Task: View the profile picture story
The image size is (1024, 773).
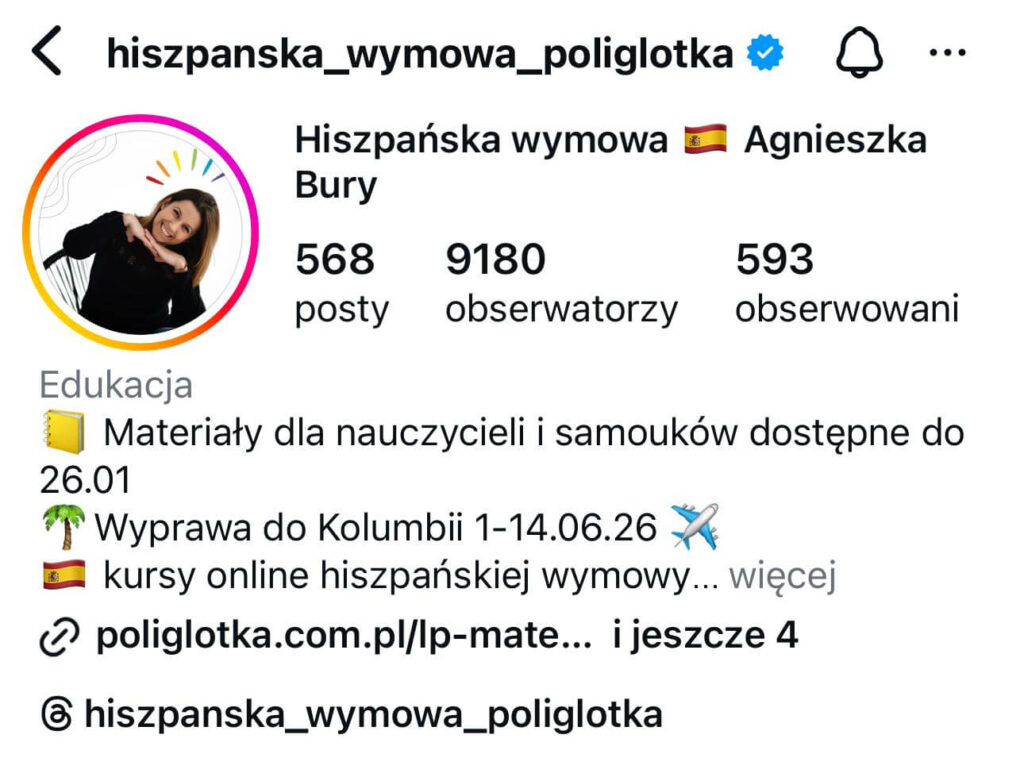Action: click(140, 232)
